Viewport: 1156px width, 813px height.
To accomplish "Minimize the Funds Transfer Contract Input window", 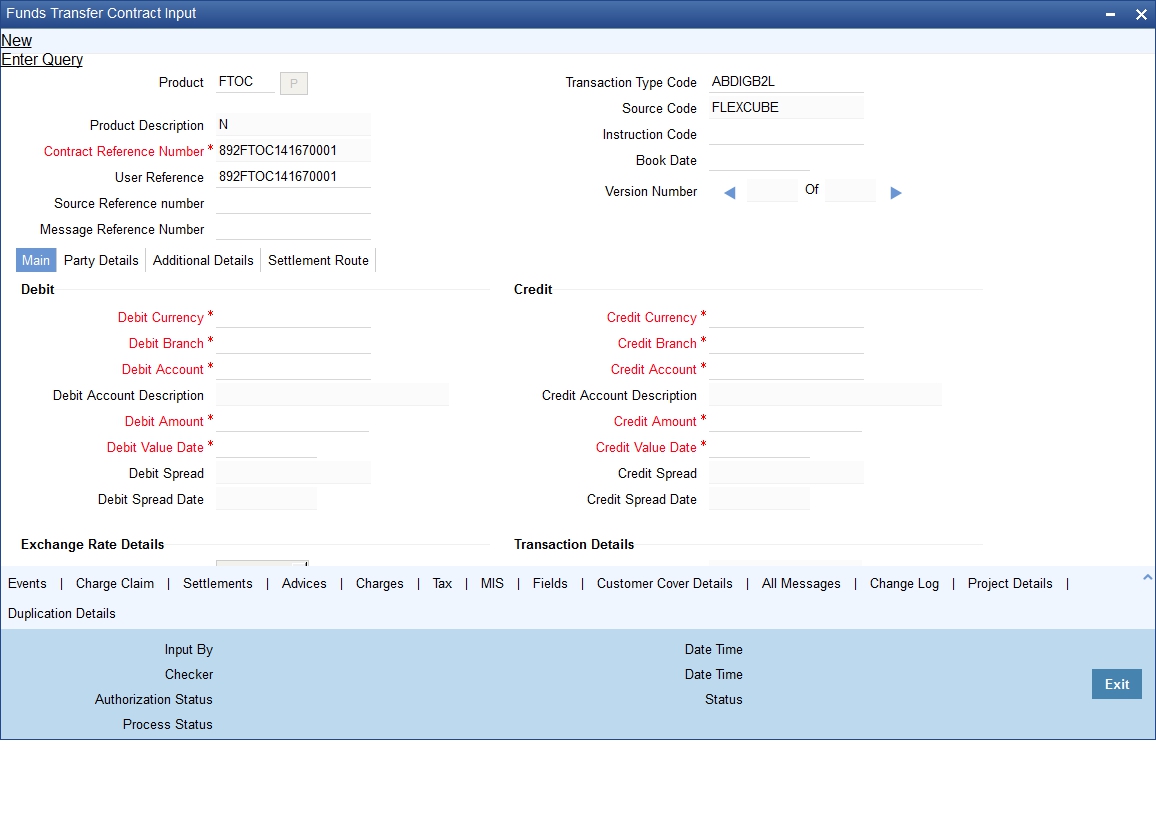I will 1110,14.
